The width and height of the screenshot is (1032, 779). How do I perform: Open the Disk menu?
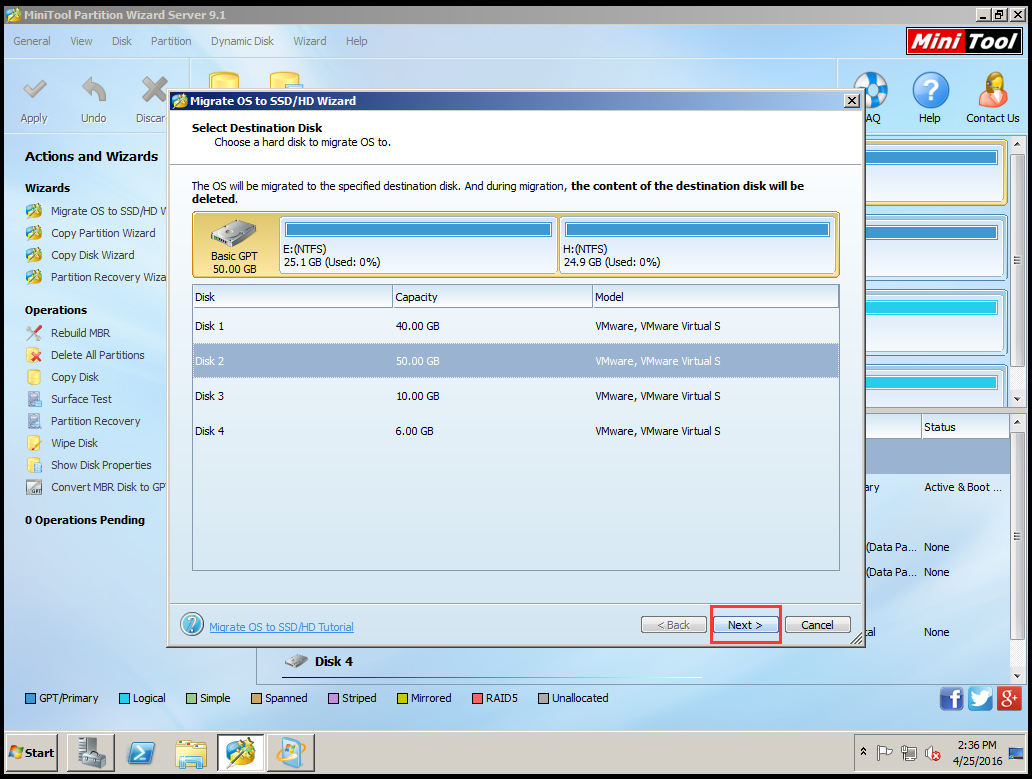click(122, 41)
